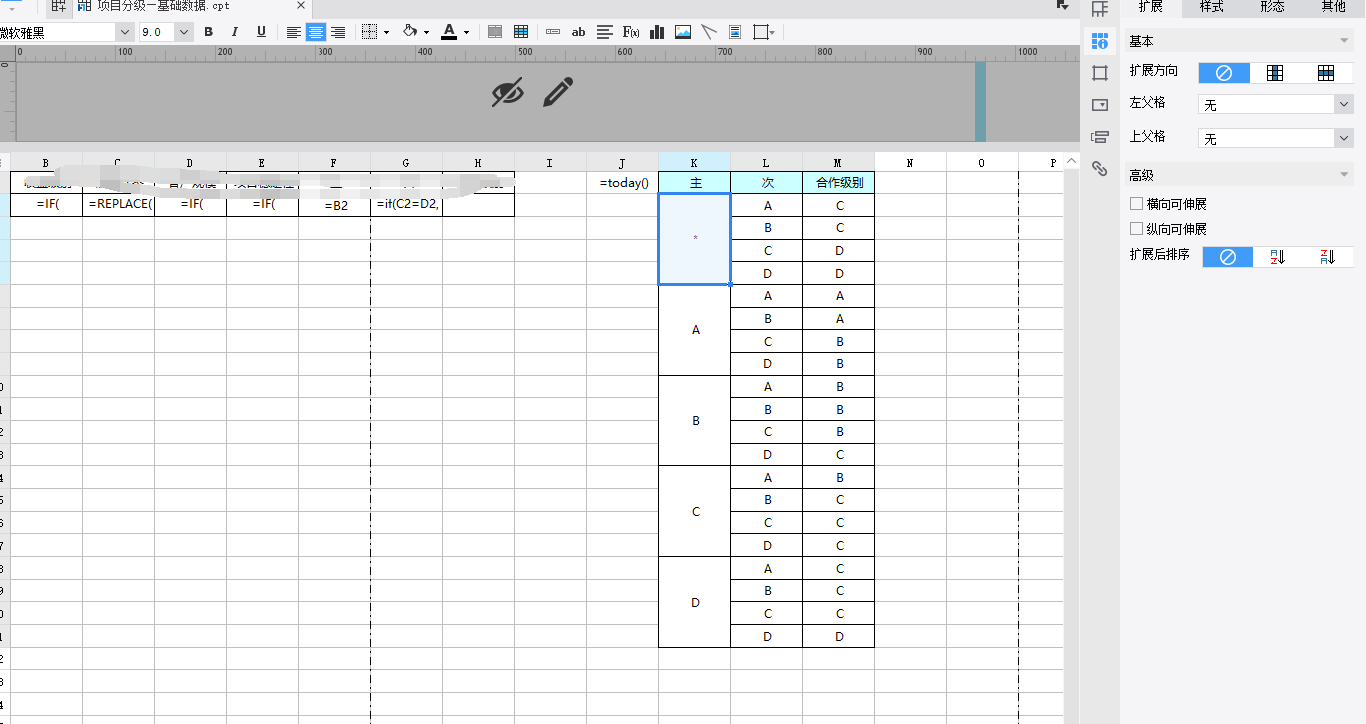Click the pencil edit icon above the sheet
Screen dimensions: 1366x724
pyautogui.click(x=558, y=92)
